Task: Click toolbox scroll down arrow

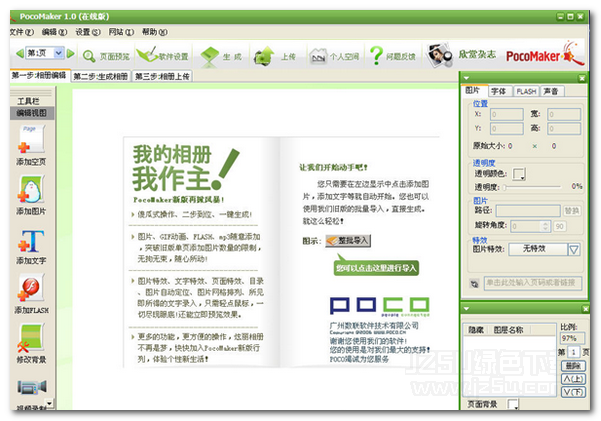Action: coord(49,403)
